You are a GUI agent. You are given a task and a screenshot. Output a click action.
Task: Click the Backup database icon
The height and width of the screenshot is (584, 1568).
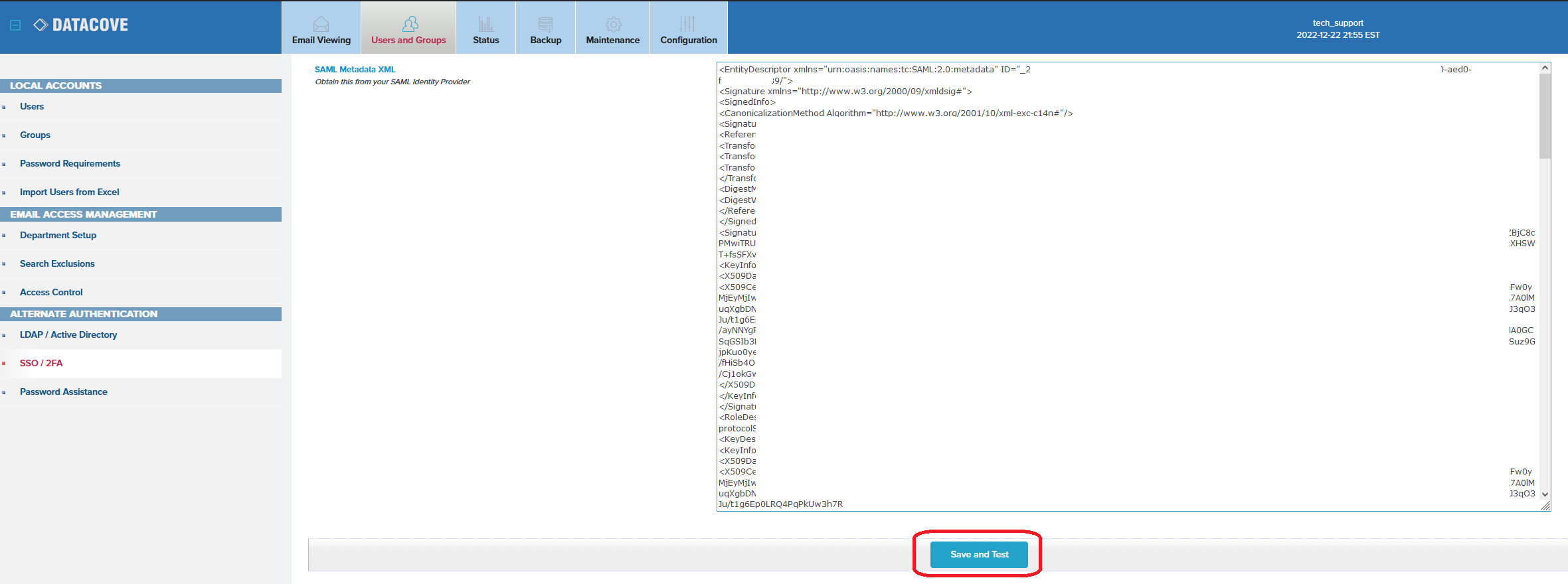click(x=545, y=24)
